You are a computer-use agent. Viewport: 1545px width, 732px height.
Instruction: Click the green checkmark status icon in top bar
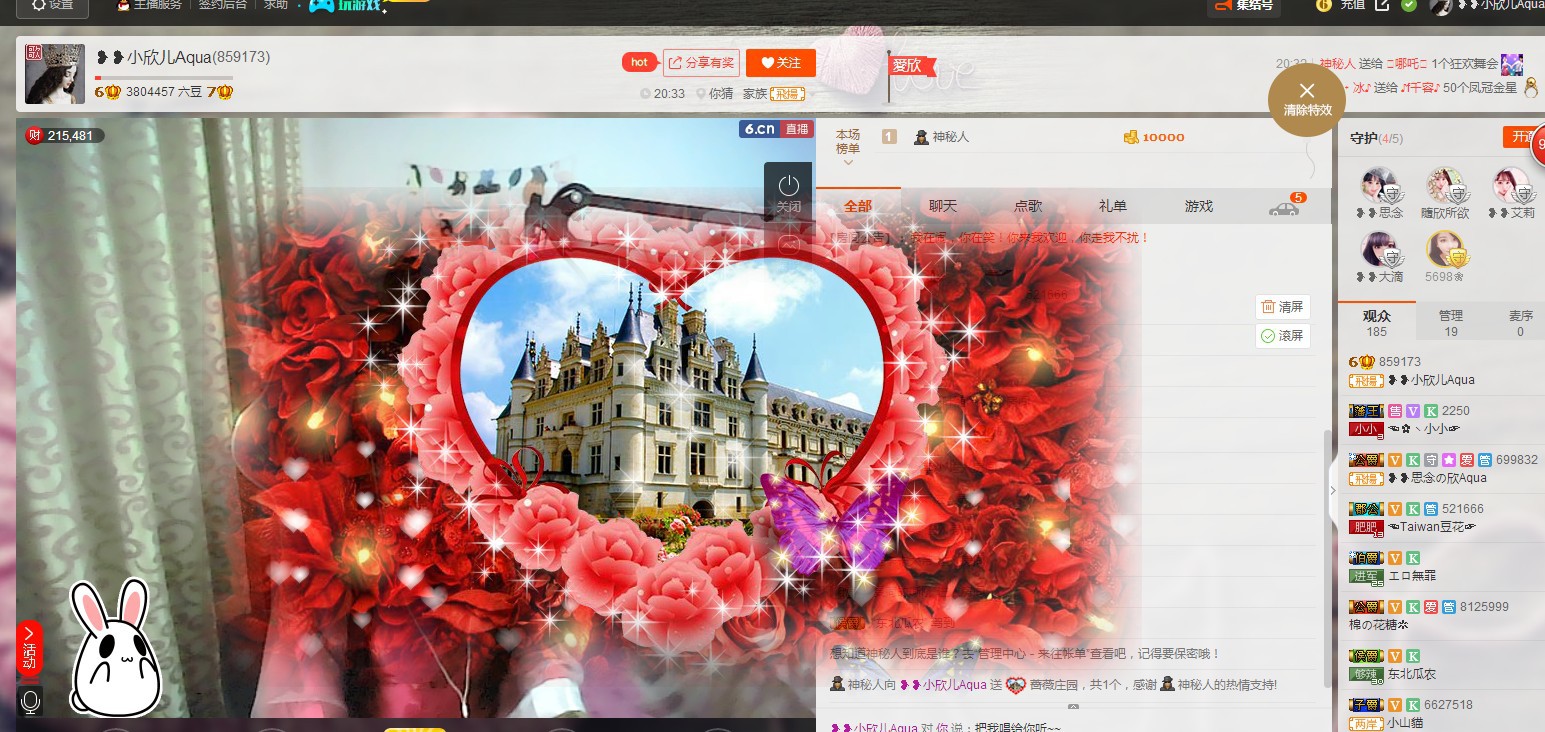point(1409,5)
